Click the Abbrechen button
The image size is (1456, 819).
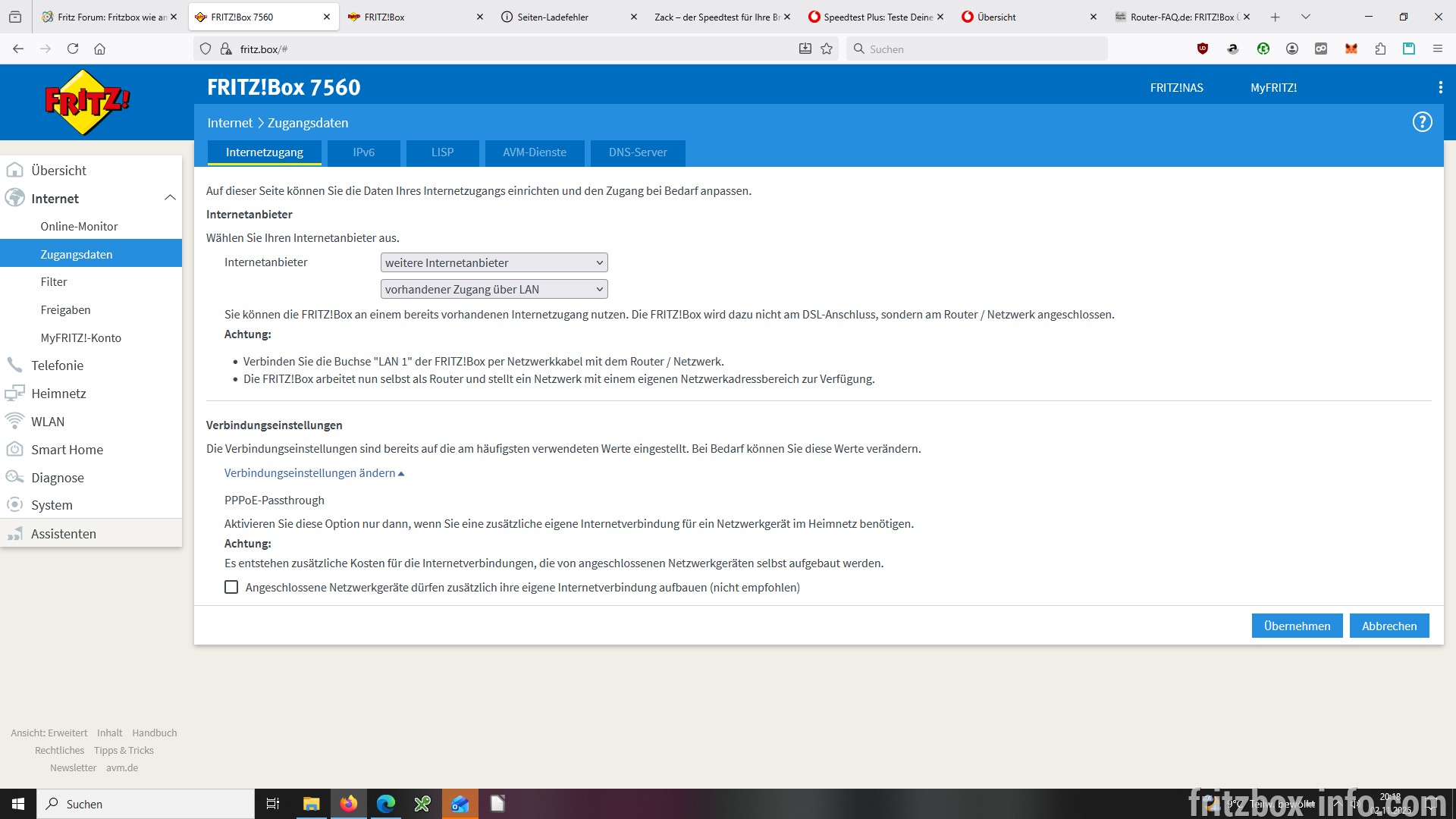tap(1389, 626)
